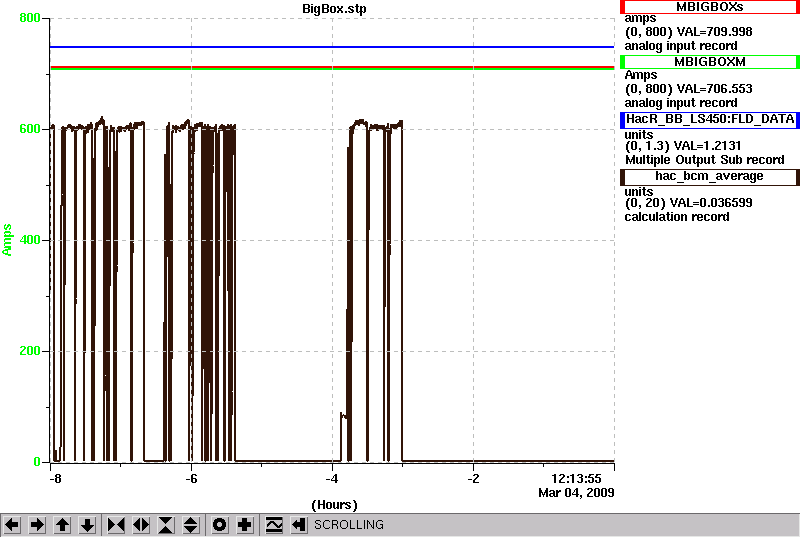
Task: Click the Mar 04, 2009 date
Action: click(576, 493)
